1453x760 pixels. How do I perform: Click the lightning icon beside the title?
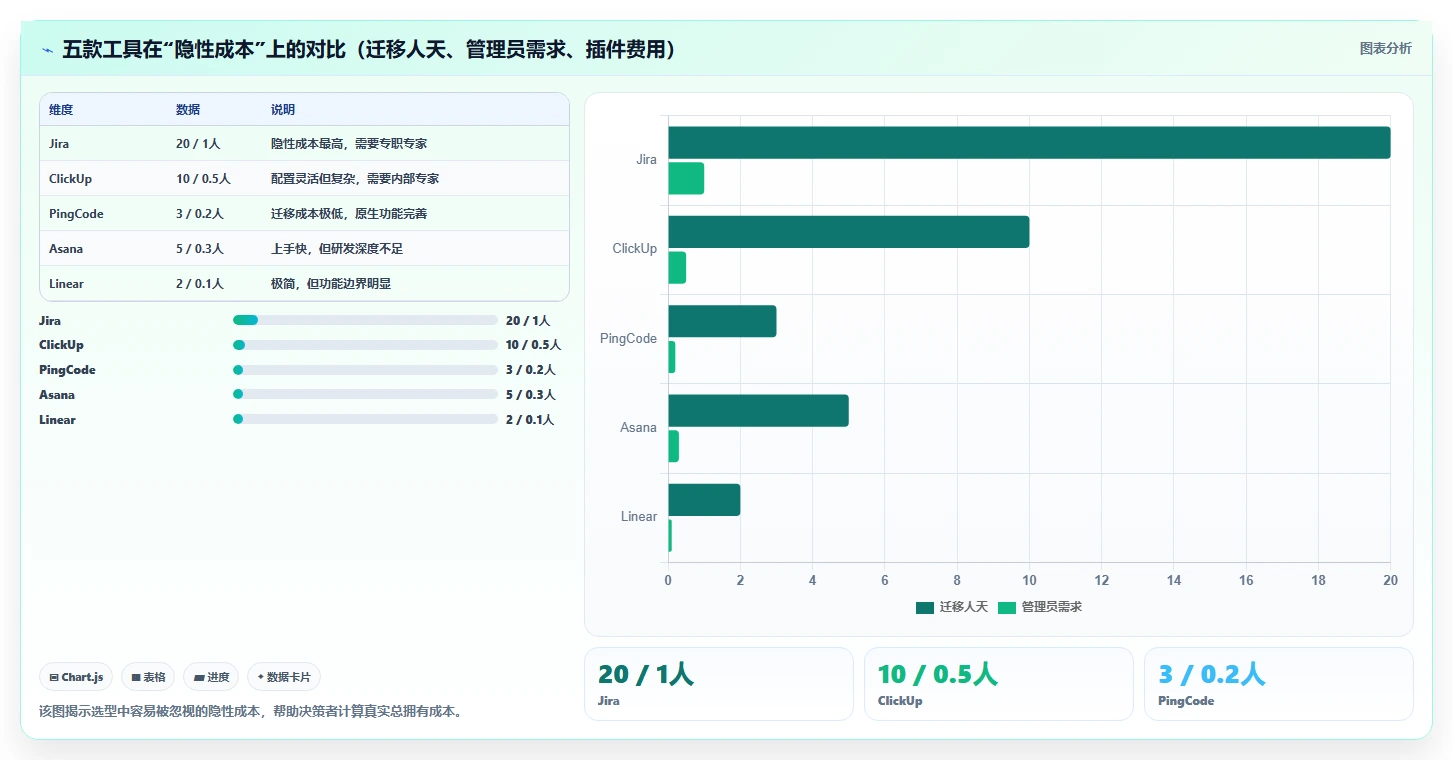[48, 50]
